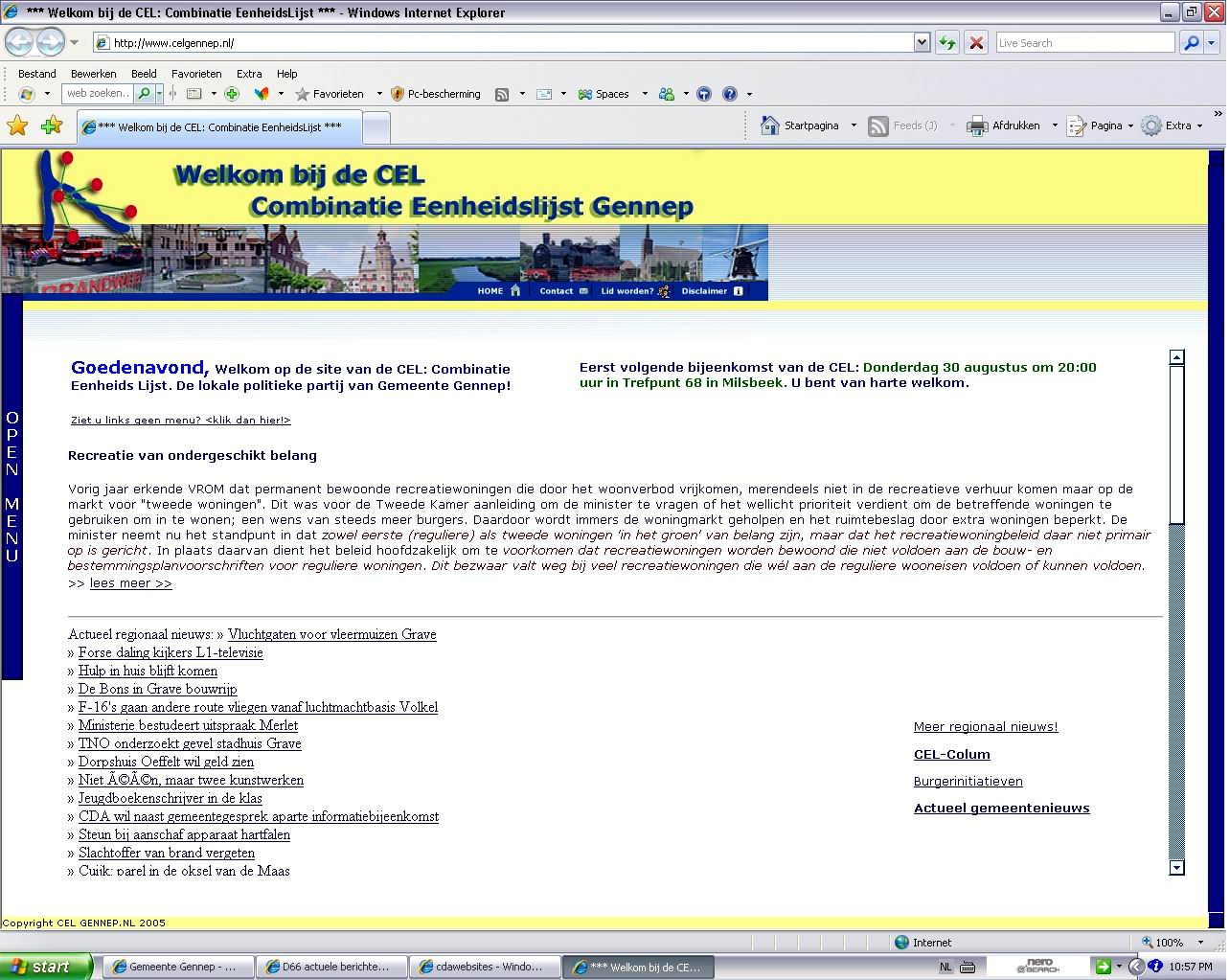Open 'Actueel gemeentenieuws' link
The width and height of the screenshot is (1230, 980).
[1002, 808]
